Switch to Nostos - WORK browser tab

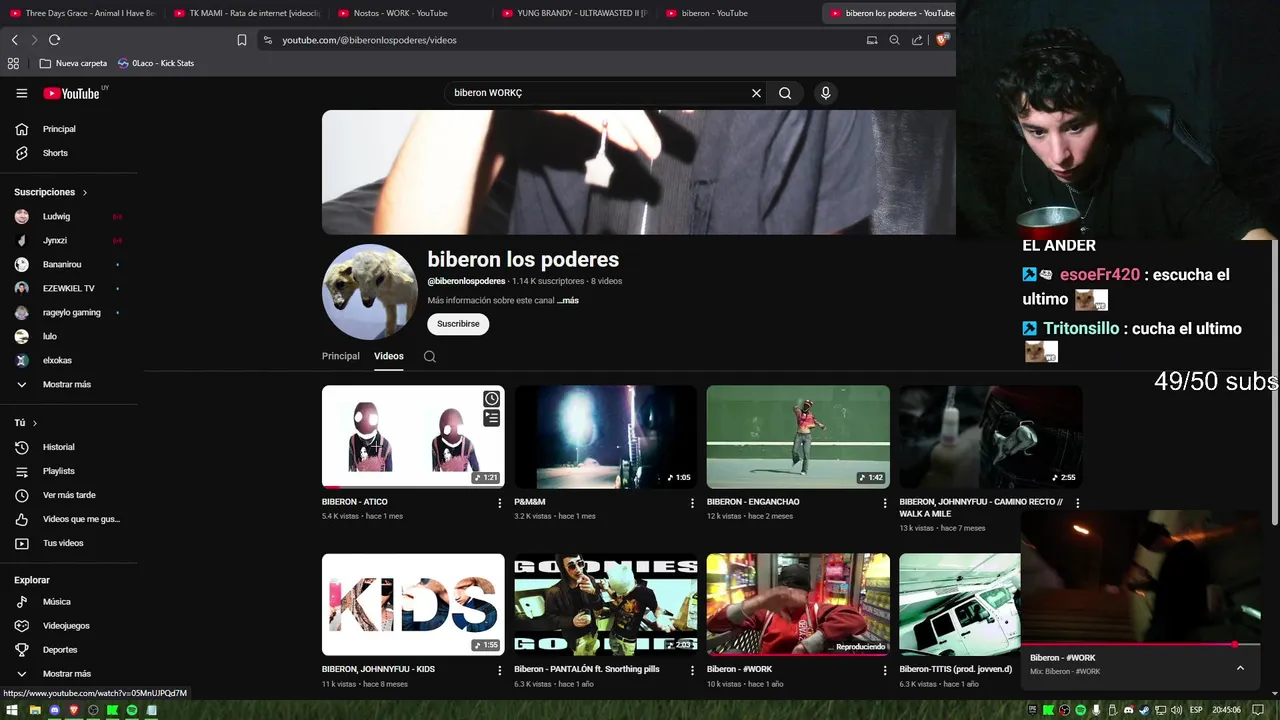coord(410,13)
